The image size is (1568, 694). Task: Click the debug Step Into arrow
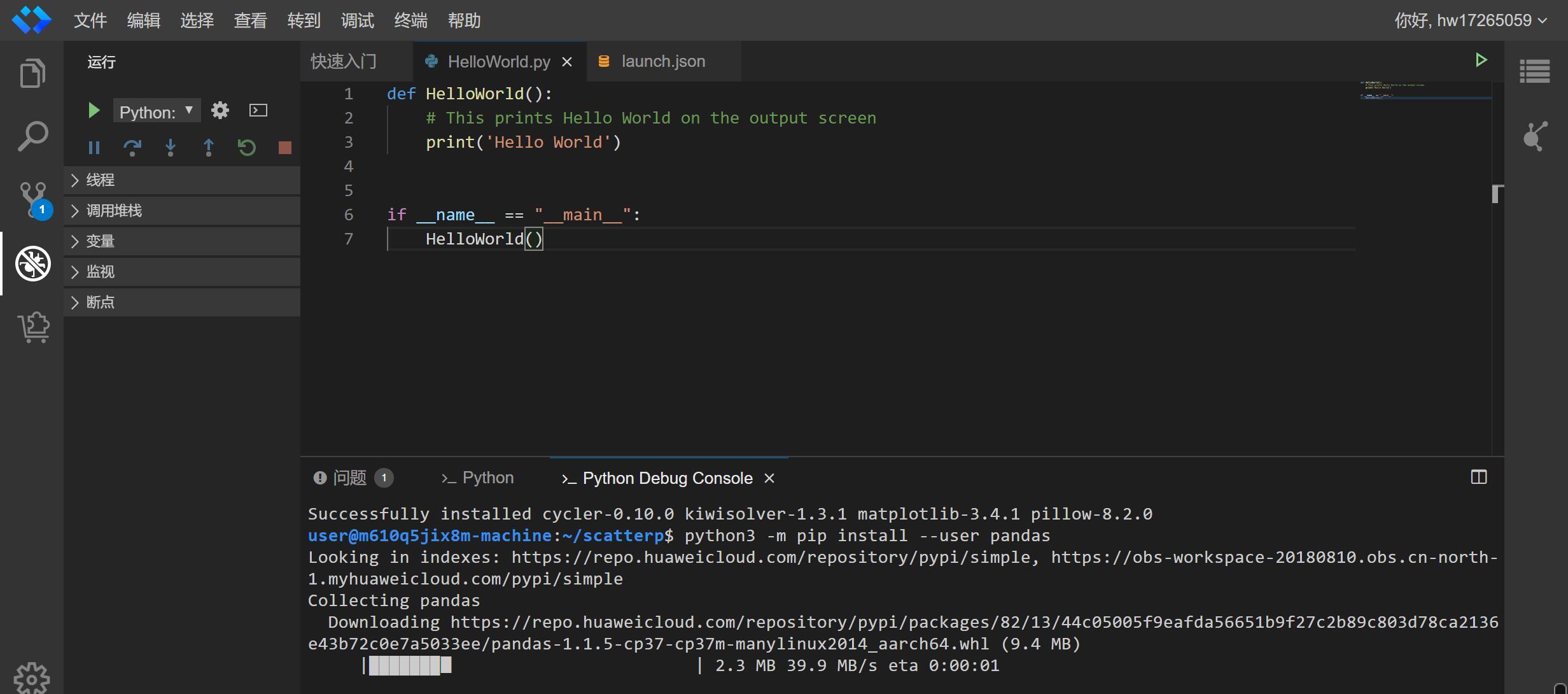[x=170, y=148]
